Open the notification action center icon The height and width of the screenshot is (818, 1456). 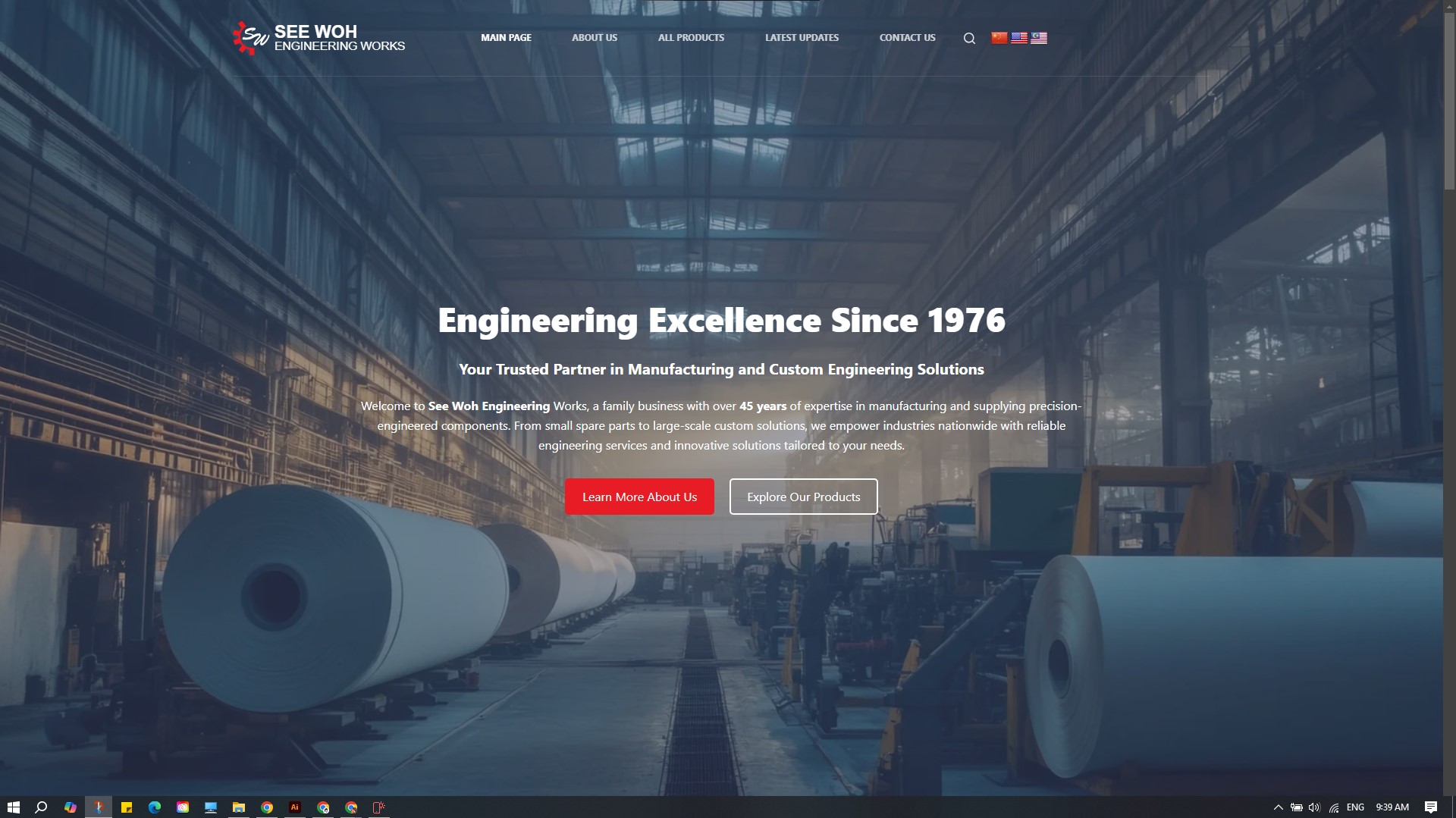[x=1431, y=807]
